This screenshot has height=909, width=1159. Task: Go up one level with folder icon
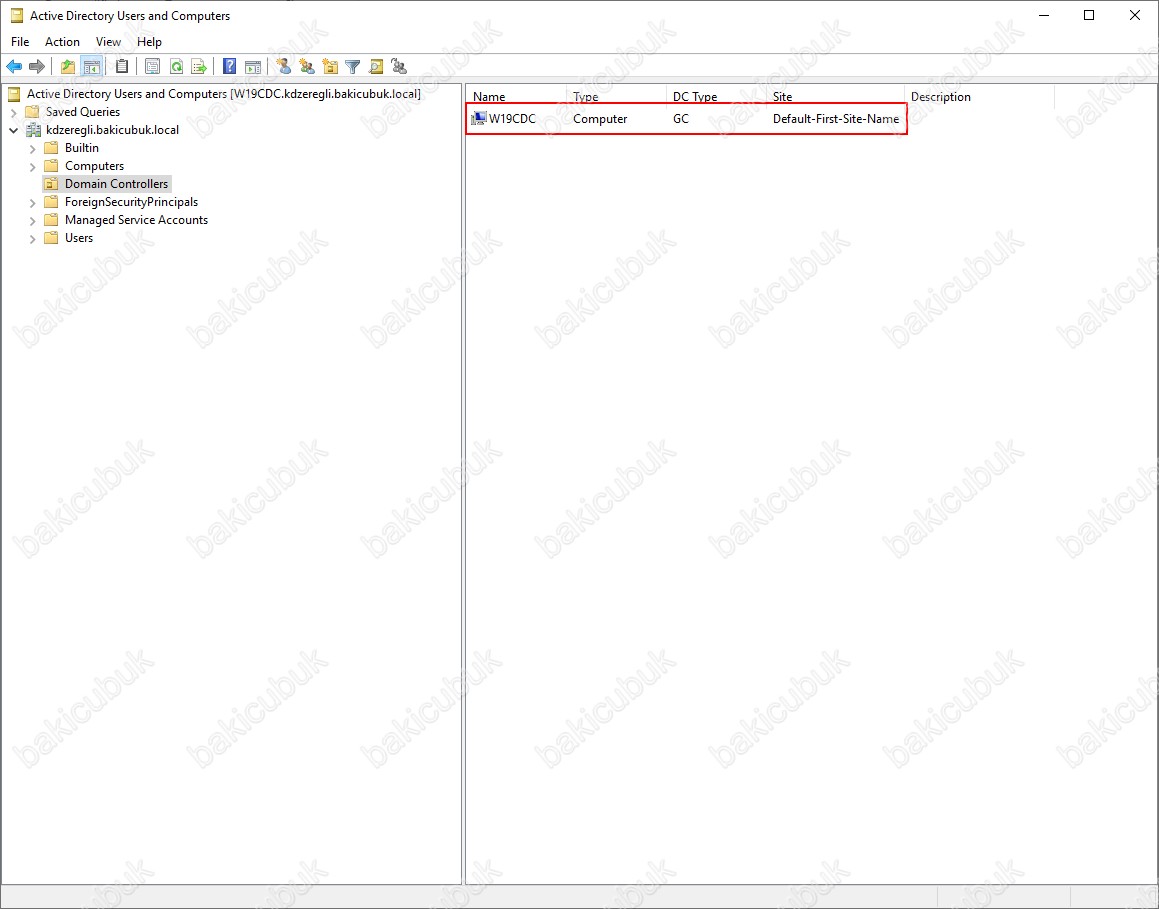tap(68, 67)
